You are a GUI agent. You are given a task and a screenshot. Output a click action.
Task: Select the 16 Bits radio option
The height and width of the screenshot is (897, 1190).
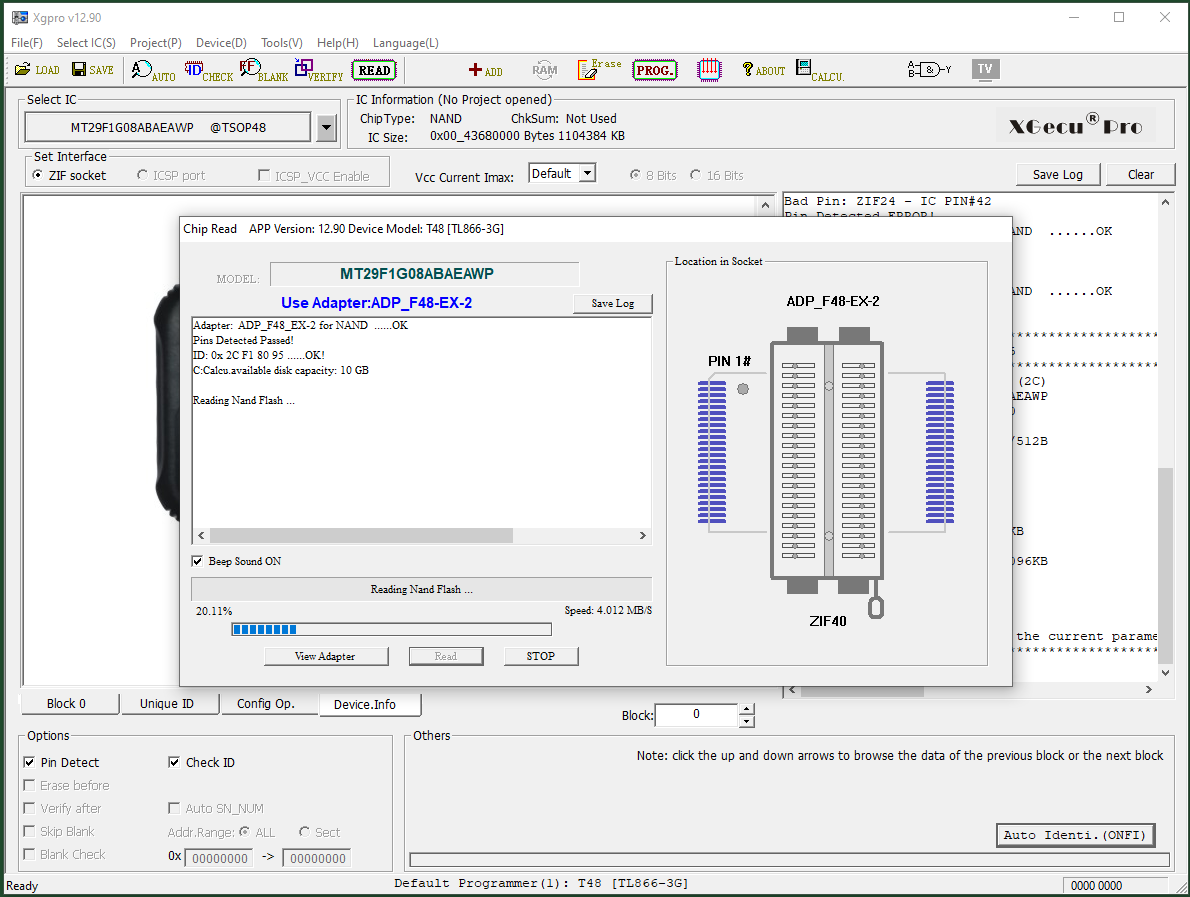pos(695,175)
